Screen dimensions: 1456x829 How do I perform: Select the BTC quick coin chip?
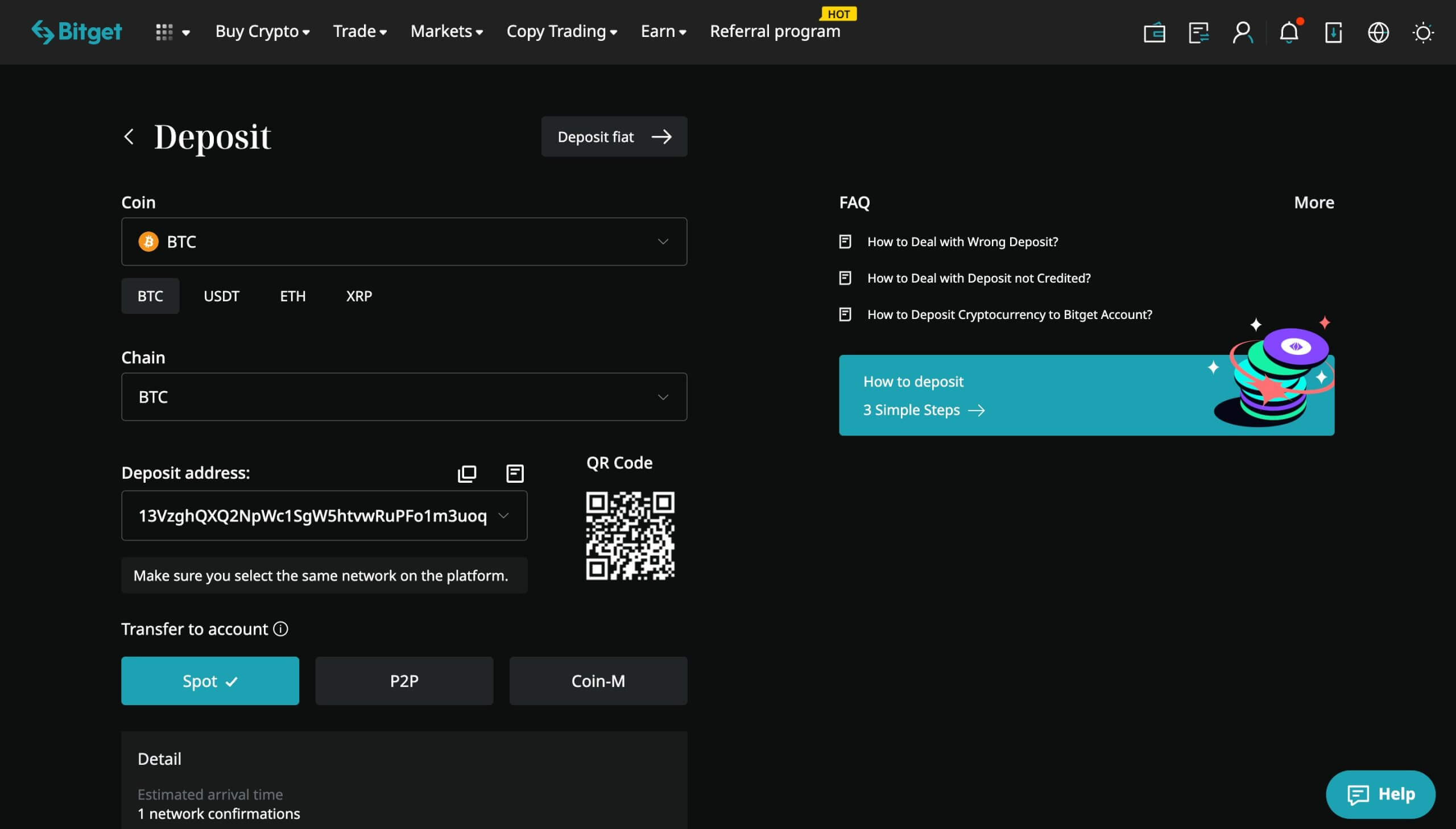coord(150,296)
